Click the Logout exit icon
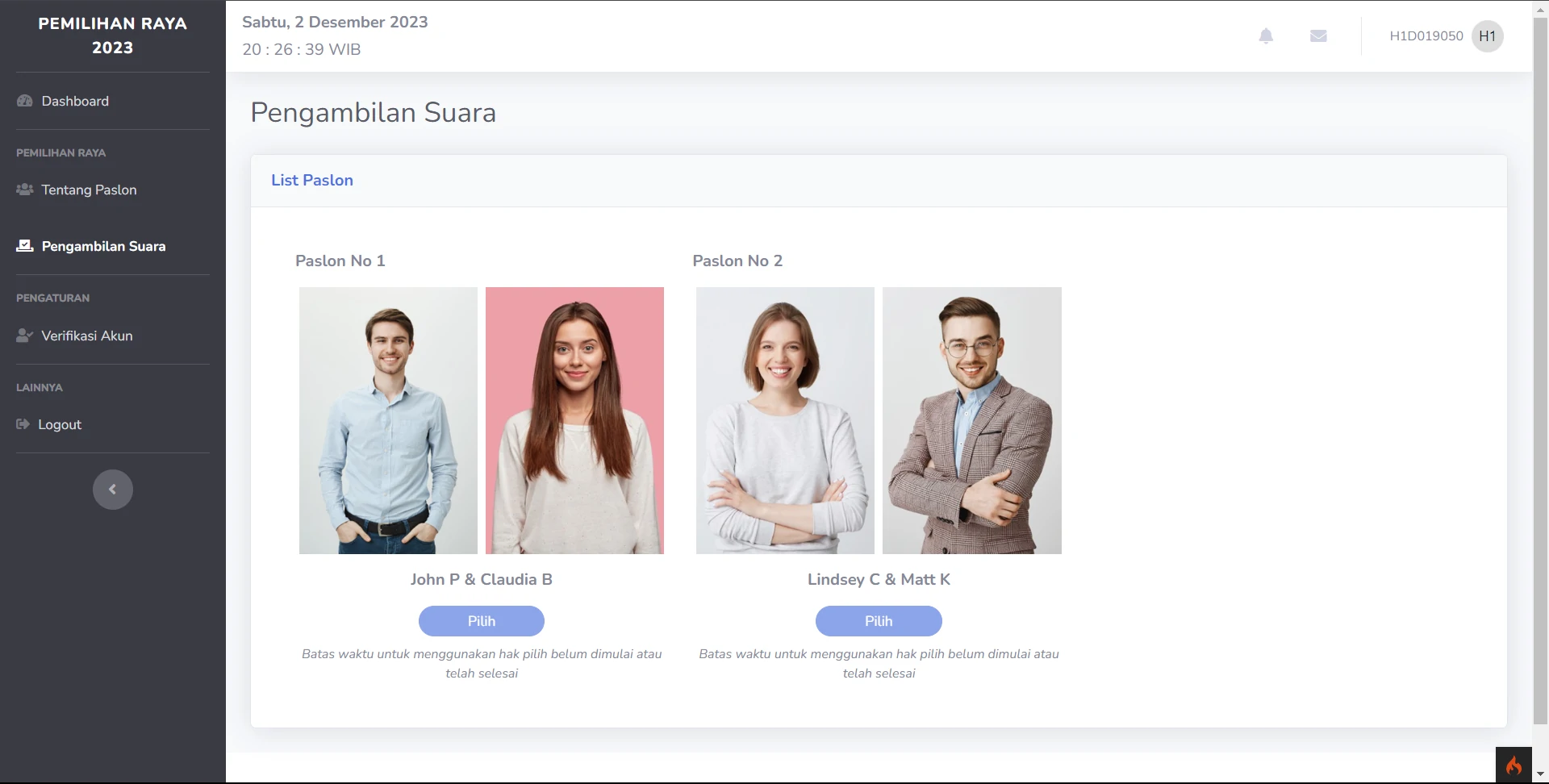 pos(23,424)
